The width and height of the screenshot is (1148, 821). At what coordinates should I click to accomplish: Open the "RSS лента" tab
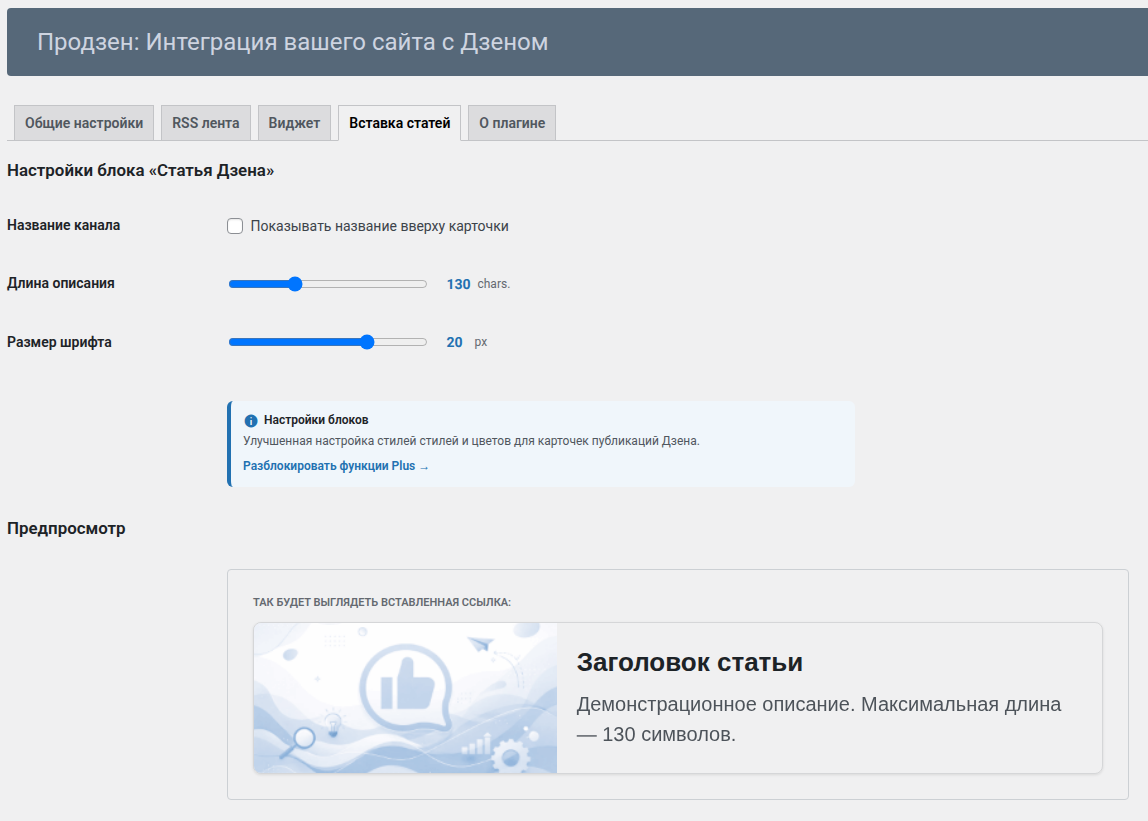(205, 122)
